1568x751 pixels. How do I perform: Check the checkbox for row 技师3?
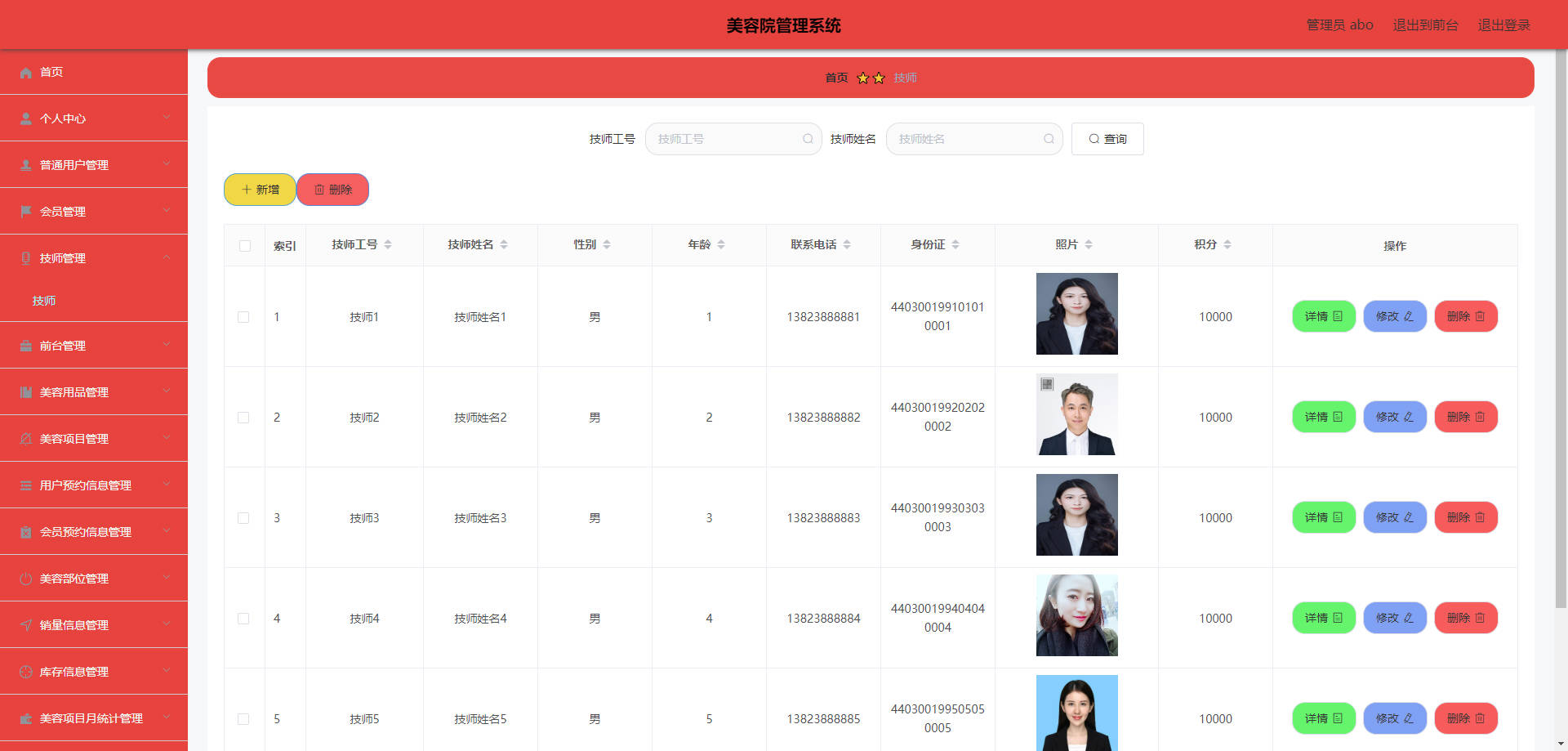[243, 518]
